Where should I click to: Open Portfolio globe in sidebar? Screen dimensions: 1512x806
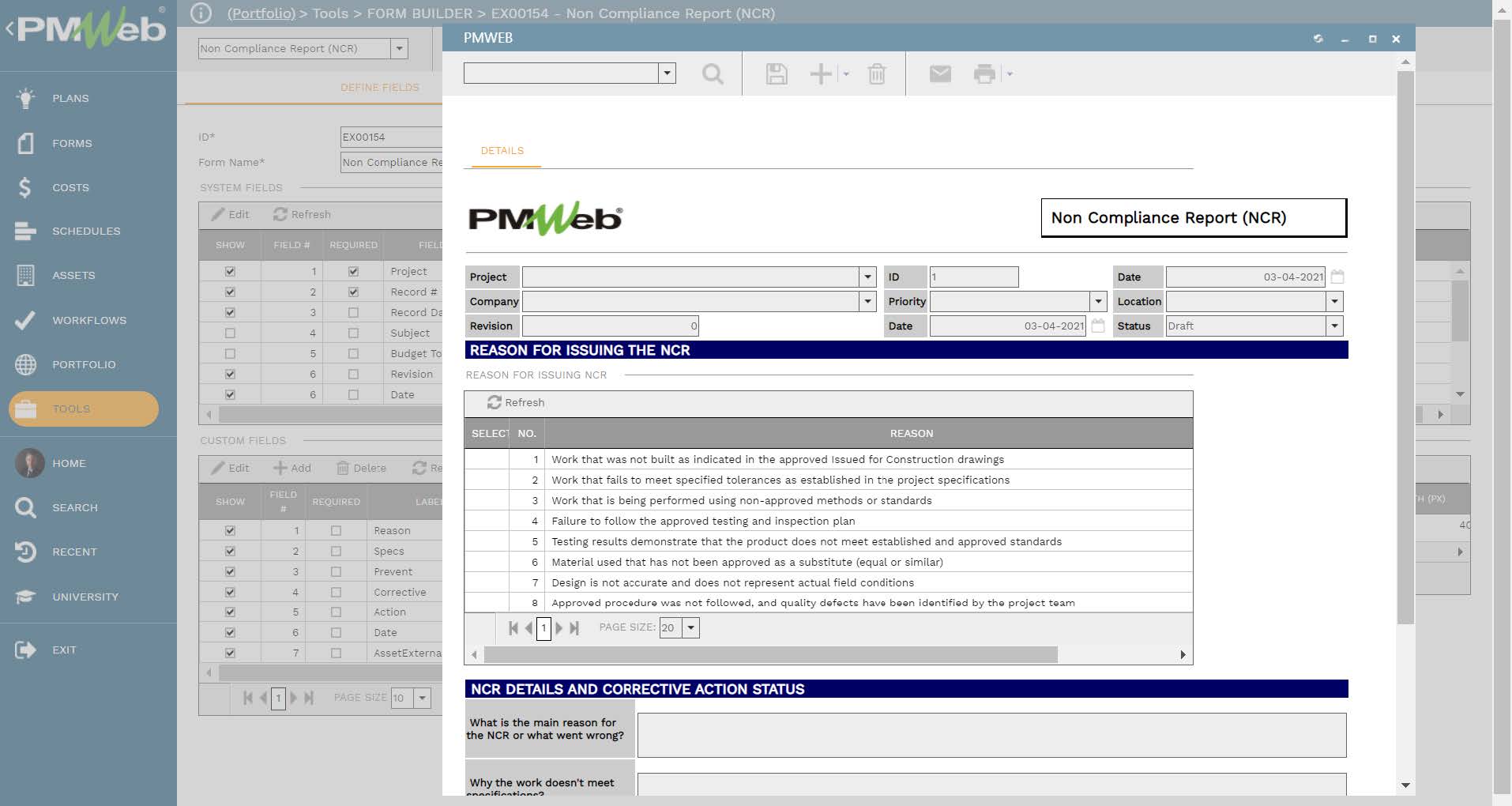[25, 364]
